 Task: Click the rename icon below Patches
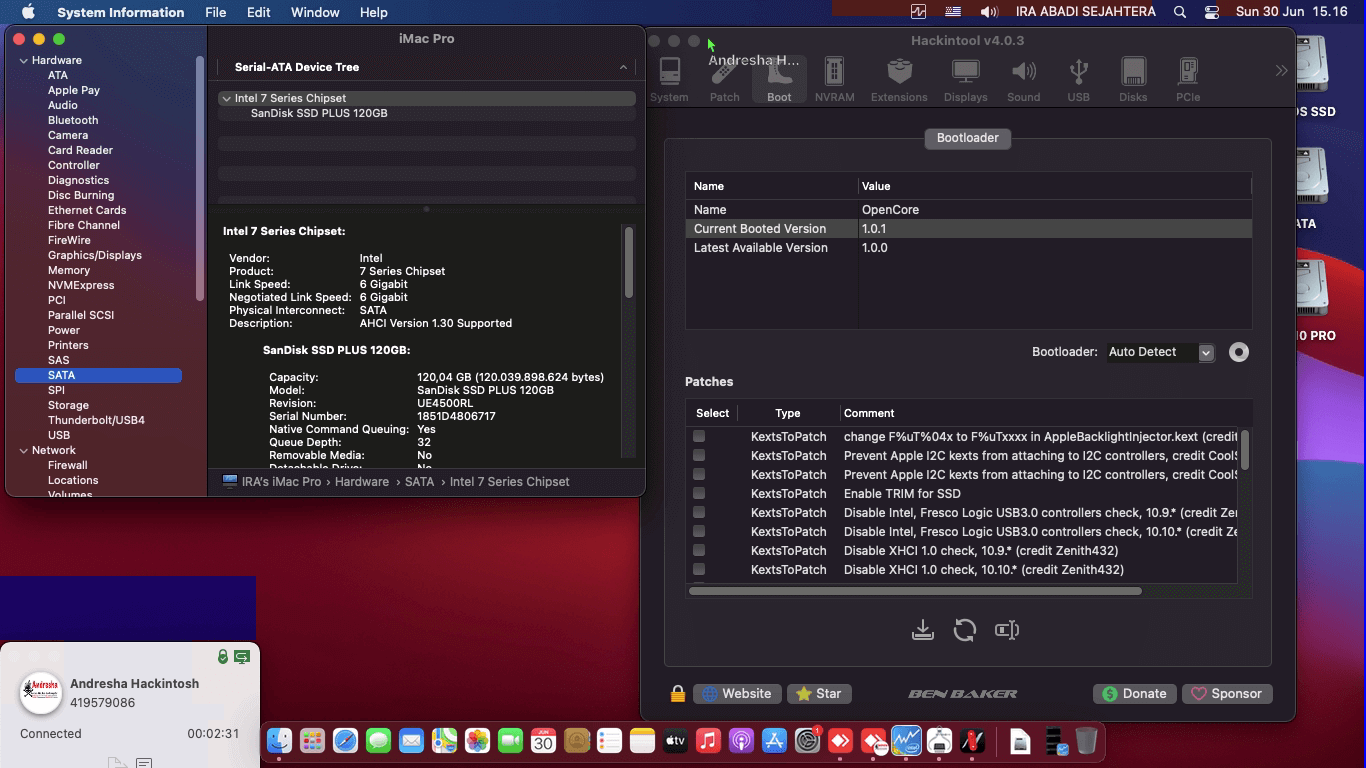pyautogui.click(x=1007, y=630)
